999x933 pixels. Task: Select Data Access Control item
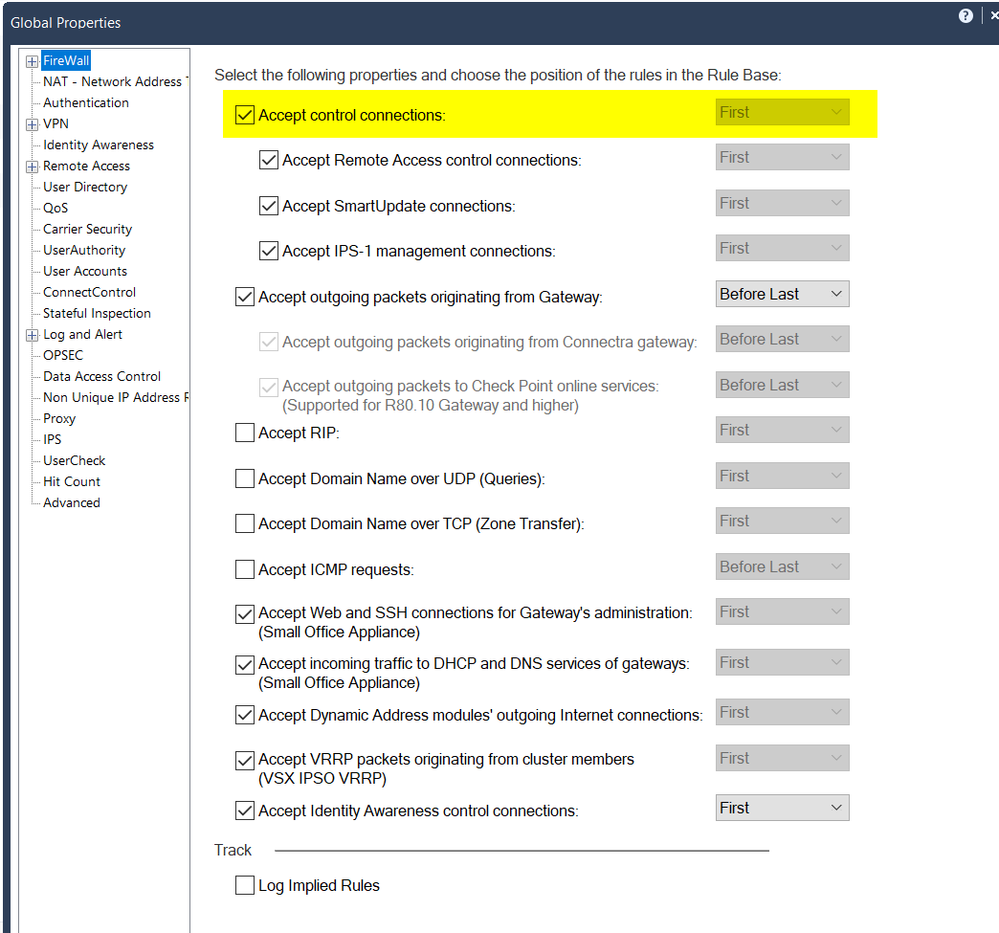coord(101,376)
